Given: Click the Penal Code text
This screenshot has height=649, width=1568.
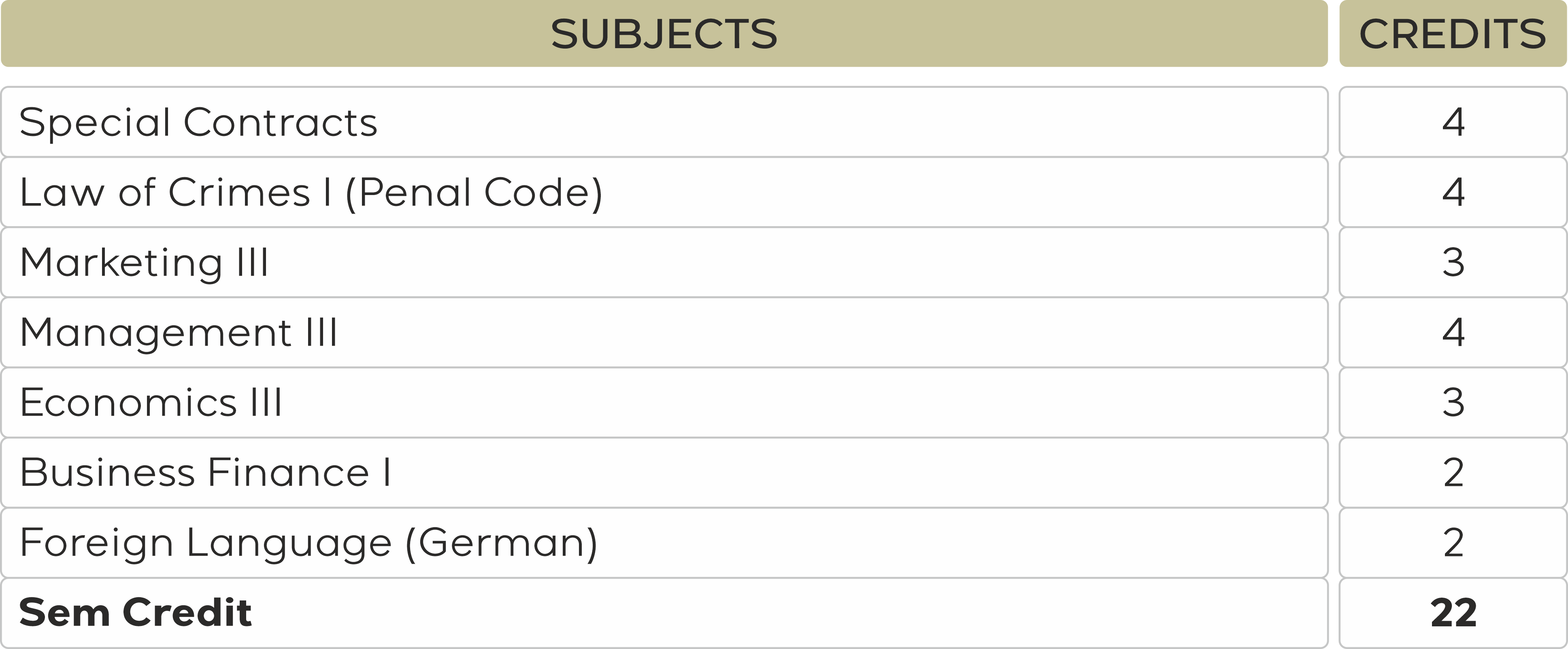Looking at the screenshot, I should 474,192.
